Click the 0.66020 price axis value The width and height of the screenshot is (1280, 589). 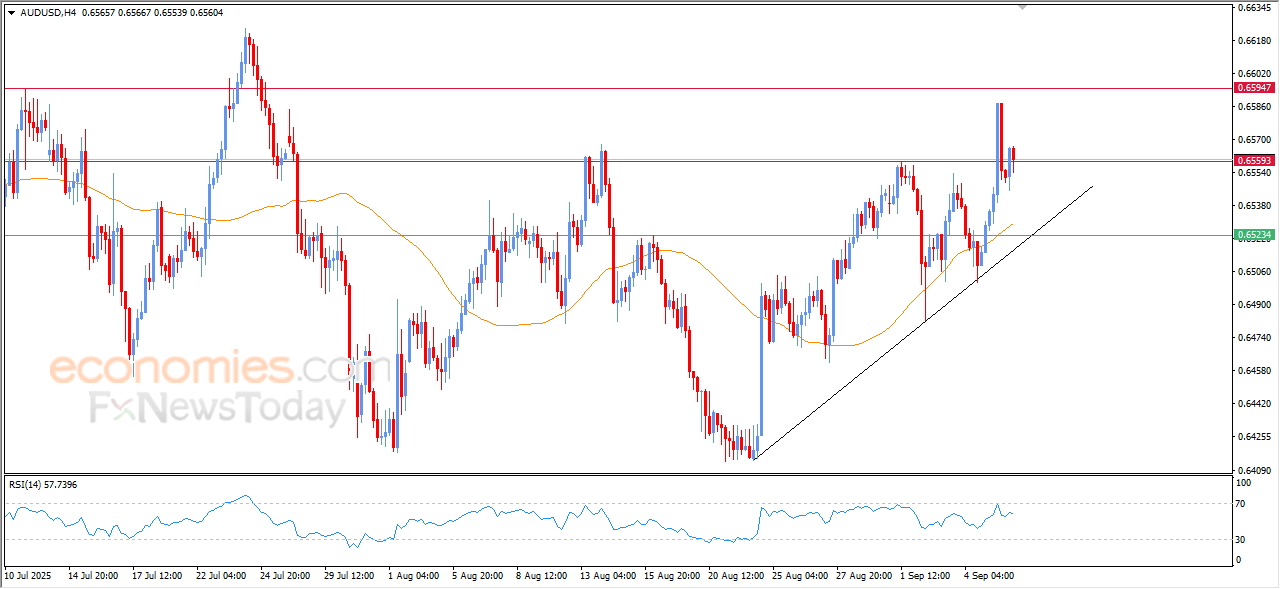click(1254, 74)
